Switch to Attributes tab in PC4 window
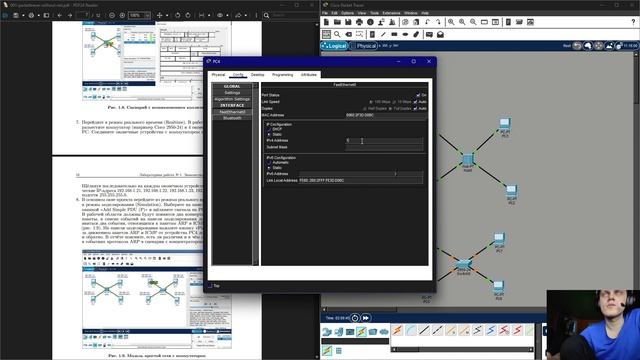 pos(309,75)
